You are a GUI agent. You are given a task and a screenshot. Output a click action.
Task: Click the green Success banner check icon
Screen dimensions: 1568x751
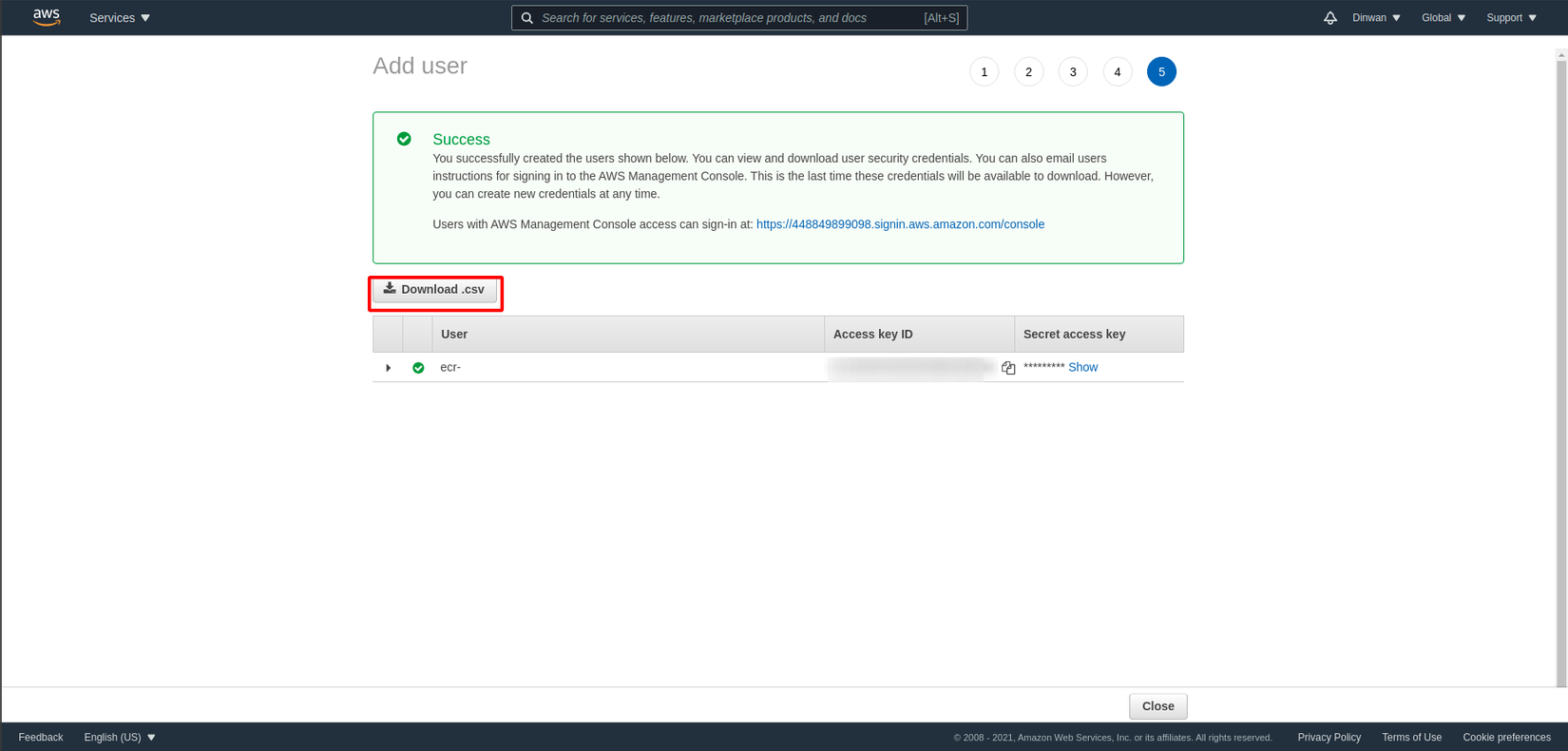pos(404,139)
